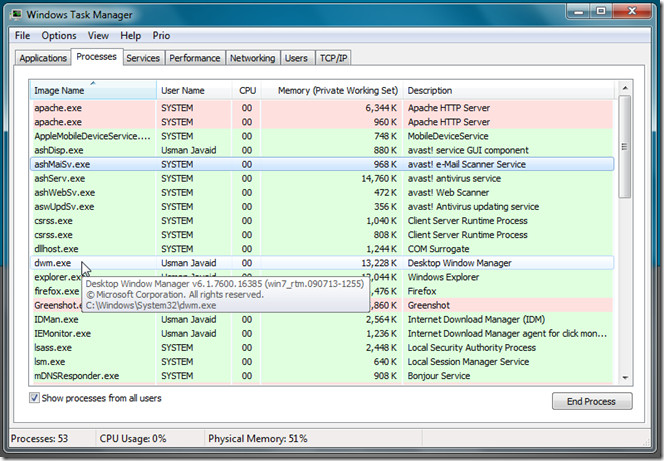Image resolution: width=664 pixels, height=461 pixels.
Task: Select the apache.exe row using 960 K
Action: click(322, 122)
